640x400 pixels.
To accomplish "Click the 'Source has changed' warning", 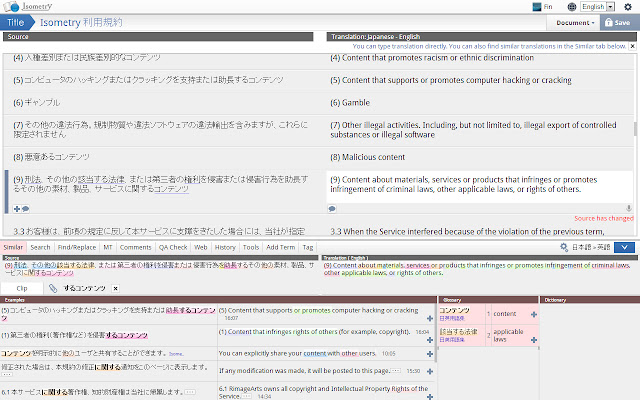I will tap(604, 218).
